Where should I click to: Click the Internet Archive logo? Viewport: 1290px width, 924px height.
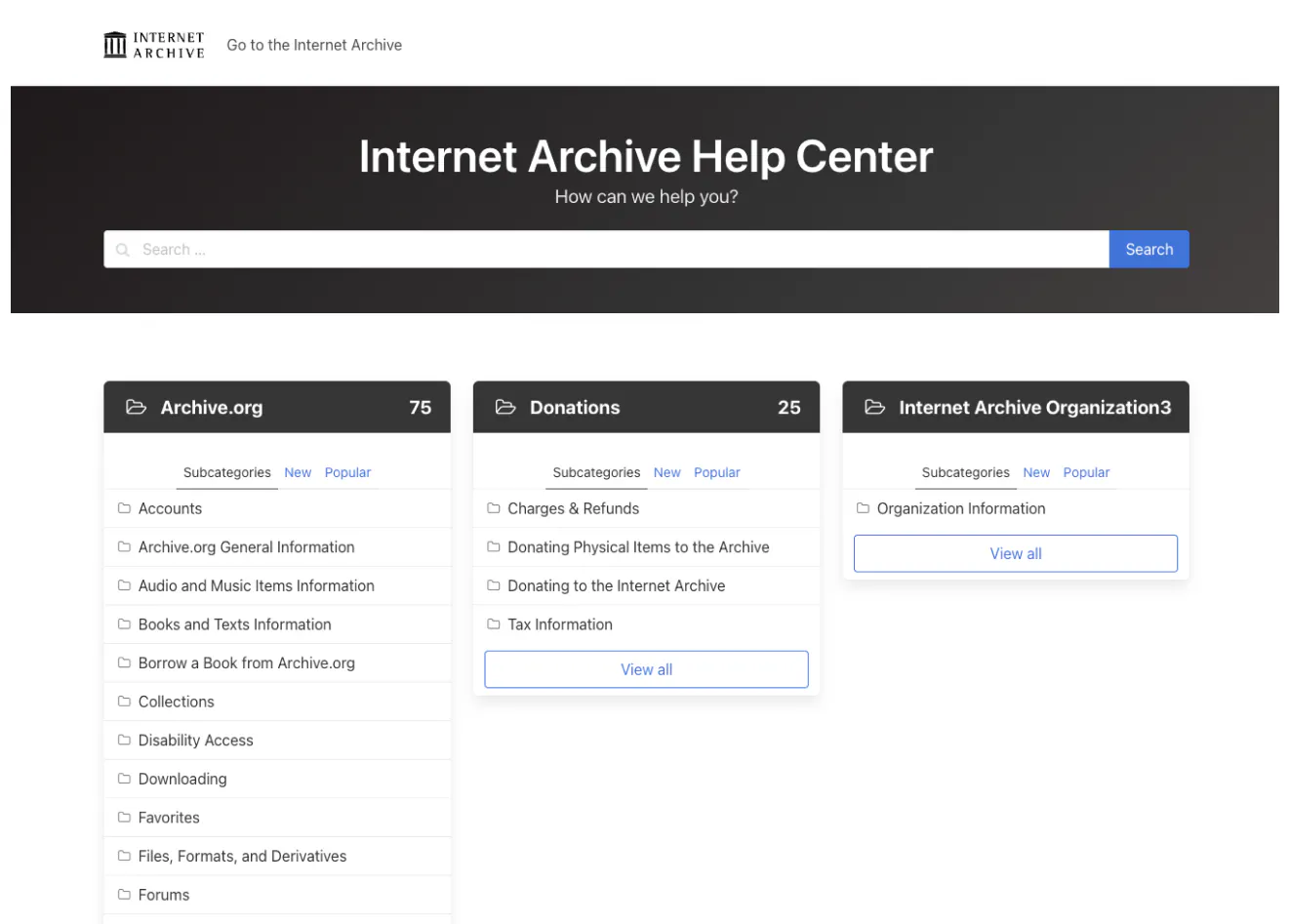pos(154,45)
